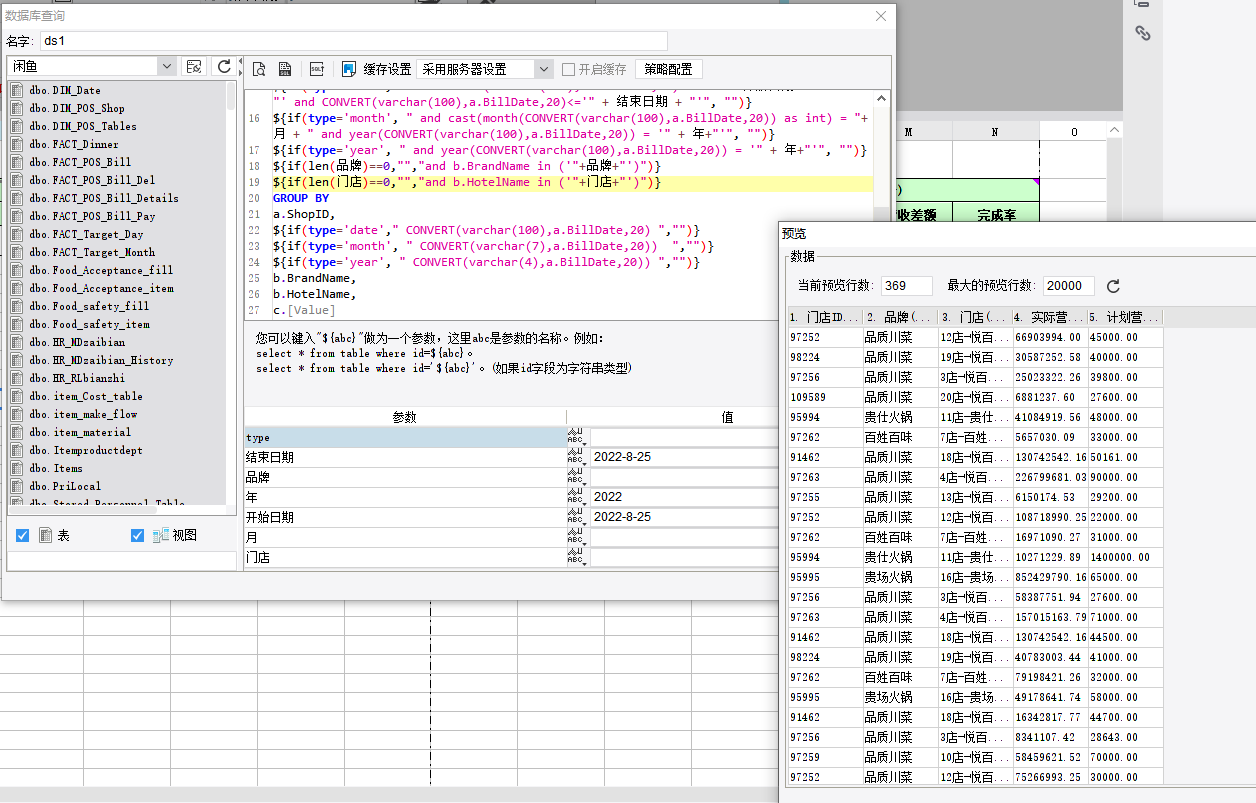Image resolution: width=1256 pixels, height=803 pixels.
Task: Toggle the 开启缓存 checkbox
Action: tap(568, 70)
